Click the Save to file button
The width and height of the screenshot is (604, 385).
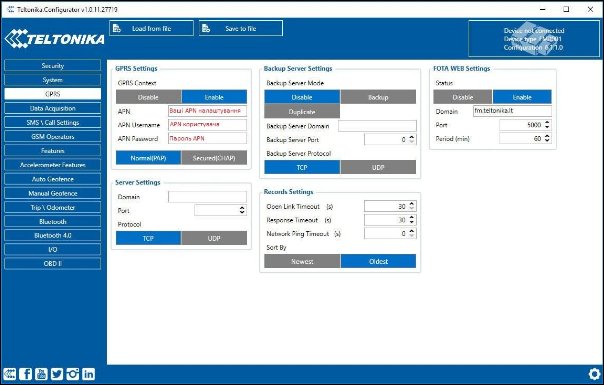241,29
